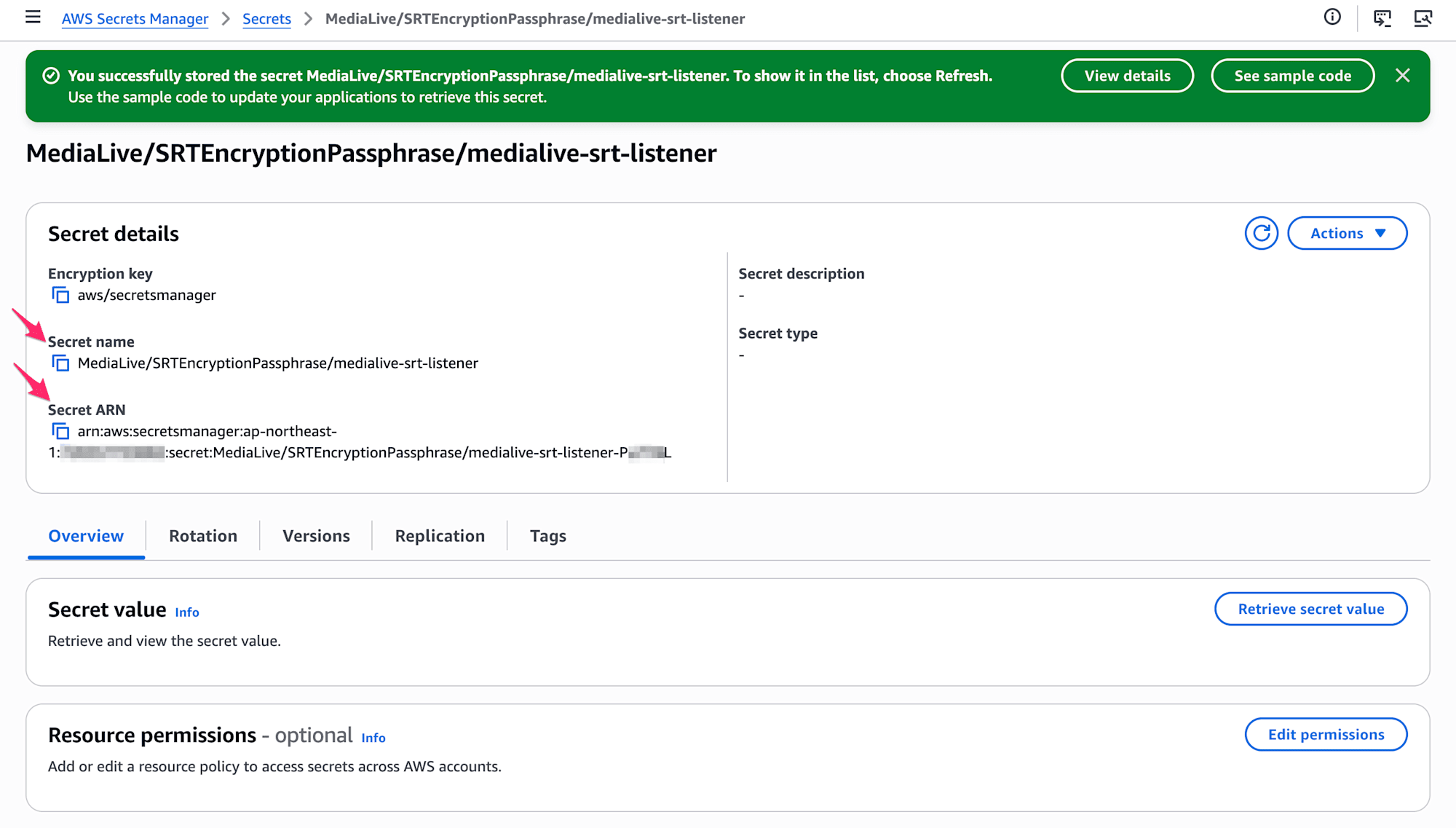Click See sample code button
This screenshot has width=1456, height=828.
[x=1293, y=76]
